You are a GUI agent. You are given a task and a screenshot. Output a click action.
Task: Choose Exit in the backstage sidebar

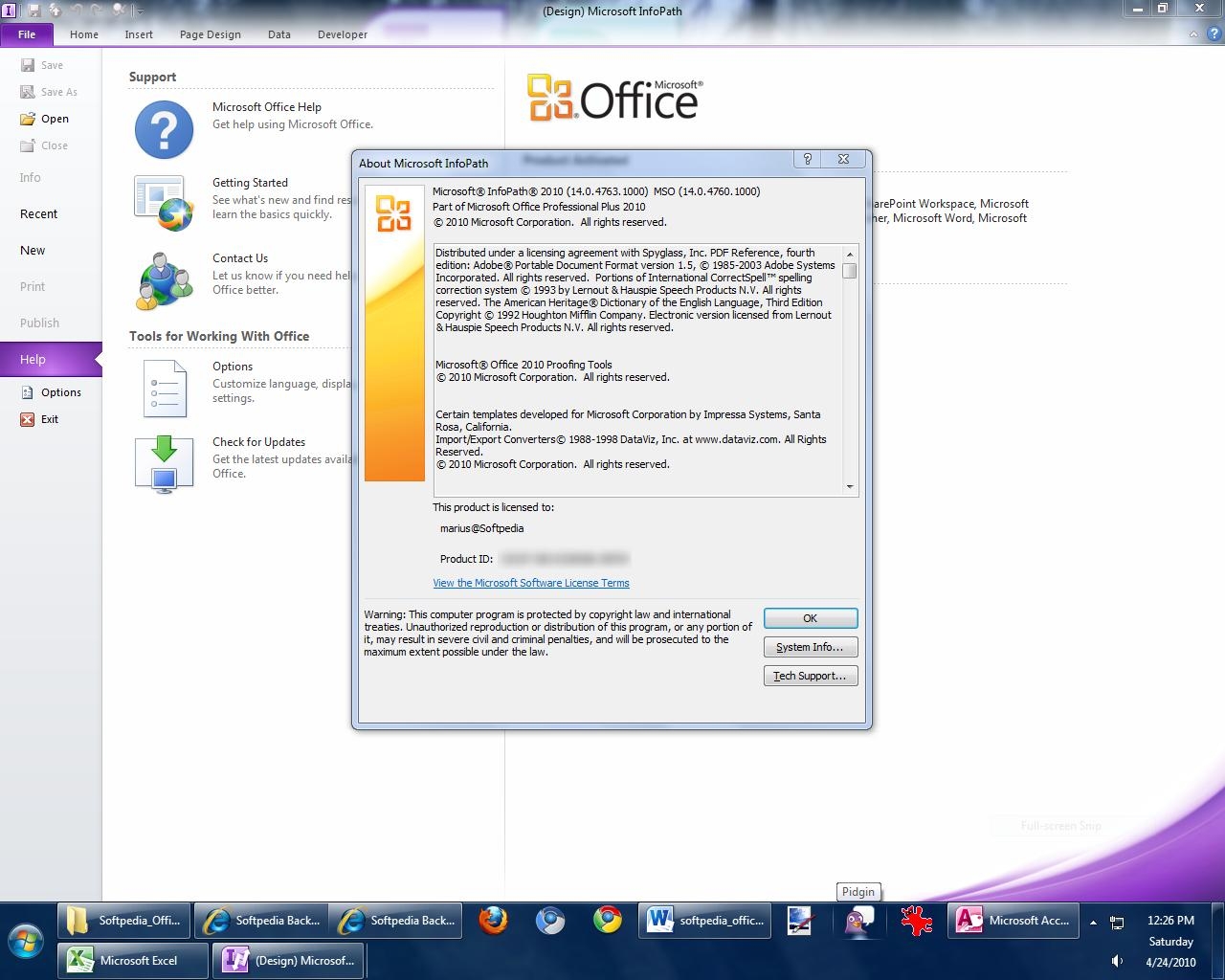40,419
